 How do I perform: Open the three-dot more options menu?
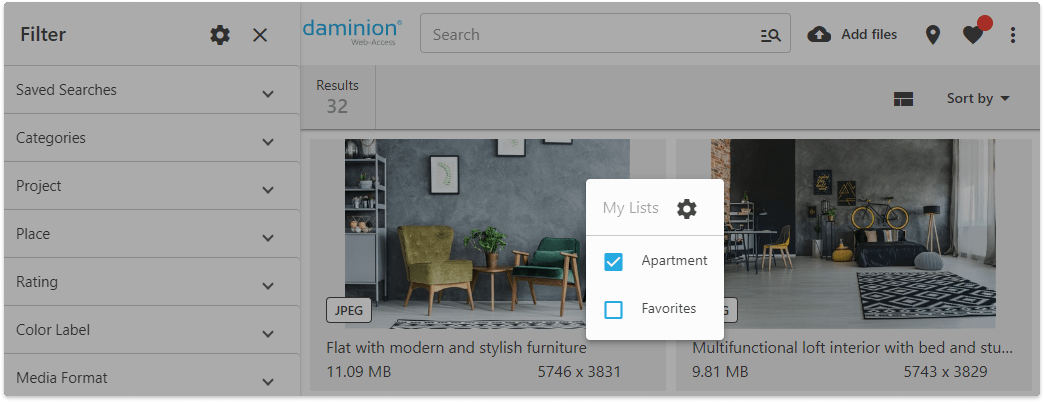(x=1013, y=35)
